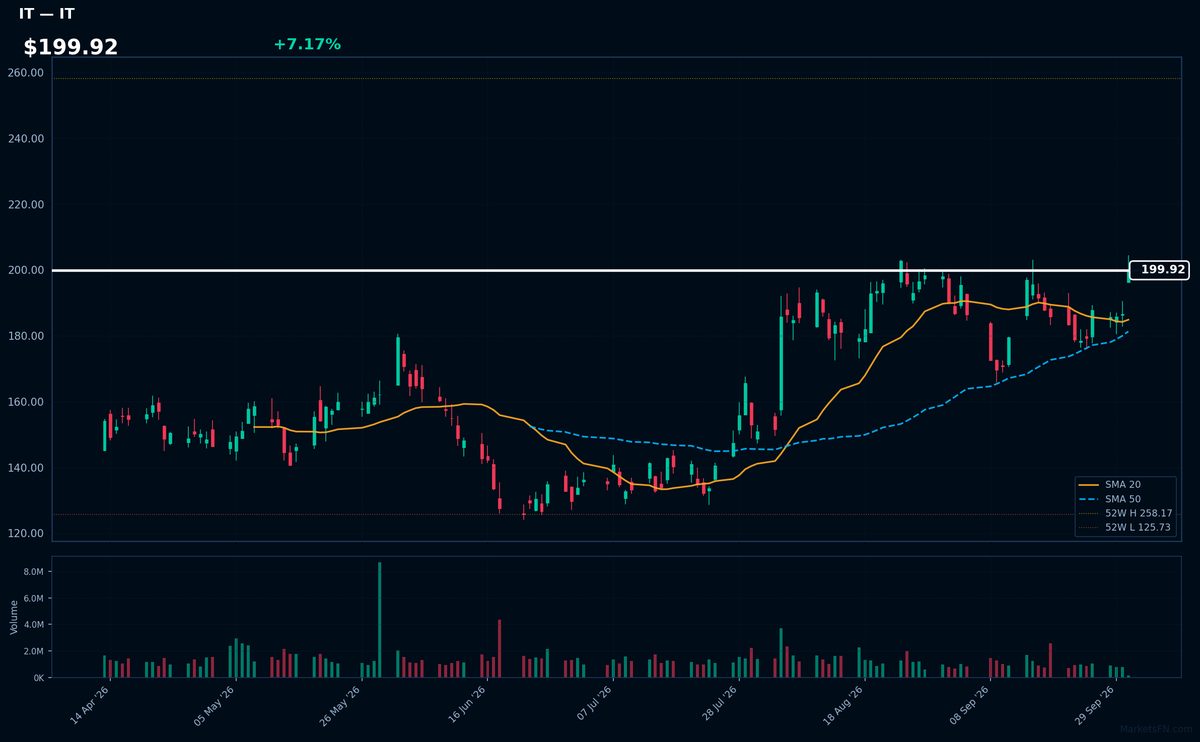Click the 0K volume axis label
The image size is (1200, 742).
pyautogui.click(x=38, y=678)
